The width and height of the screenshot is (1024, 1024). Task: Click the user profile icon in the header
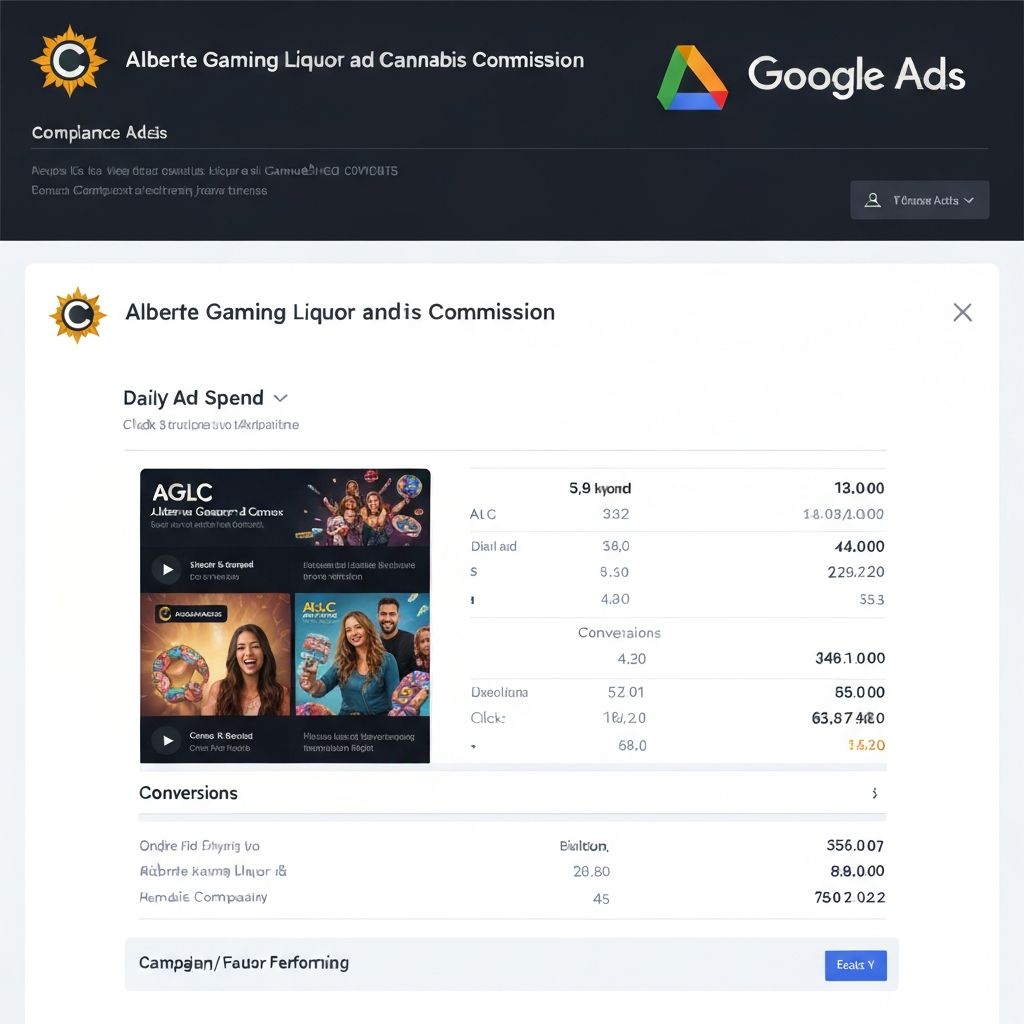click(x=872, y=200)
